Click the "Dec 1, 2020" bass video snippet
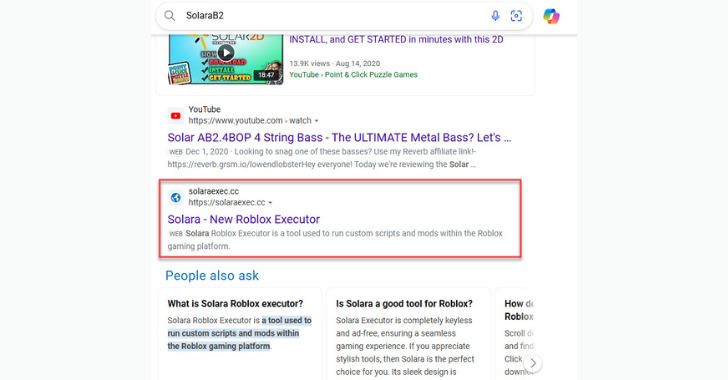The height and width of the screenshot is (380, 728). [x=322, y=157]
